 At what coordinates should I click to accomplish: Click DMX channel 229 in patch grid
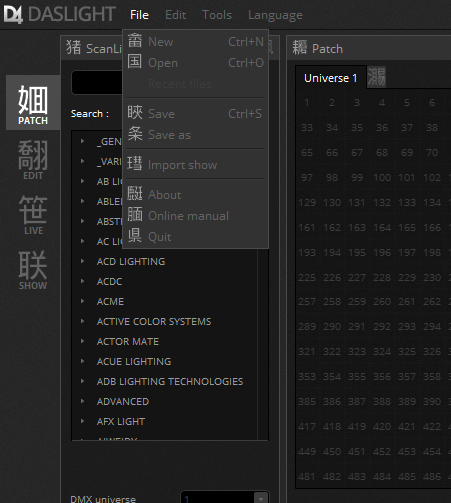(x=407, y=277)
